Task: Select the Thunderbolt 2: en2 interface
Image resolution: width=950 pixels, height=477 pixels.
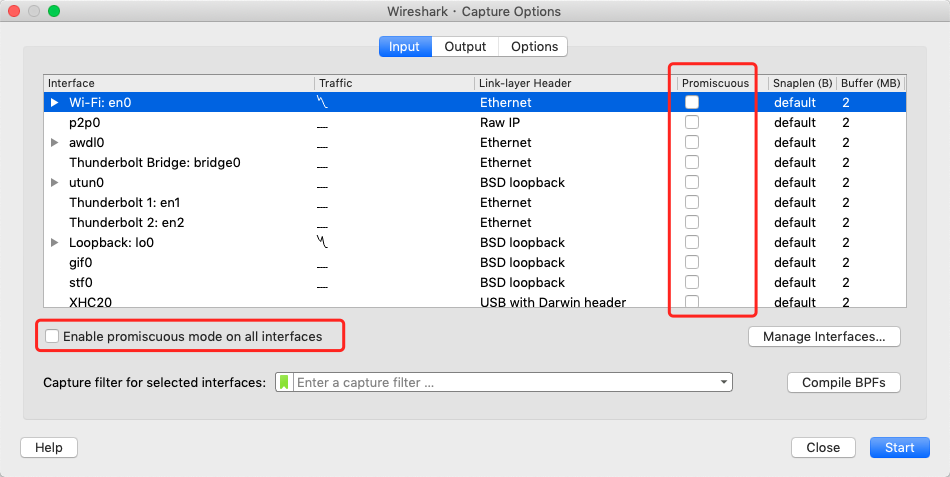Action: [x=475, y=222]
